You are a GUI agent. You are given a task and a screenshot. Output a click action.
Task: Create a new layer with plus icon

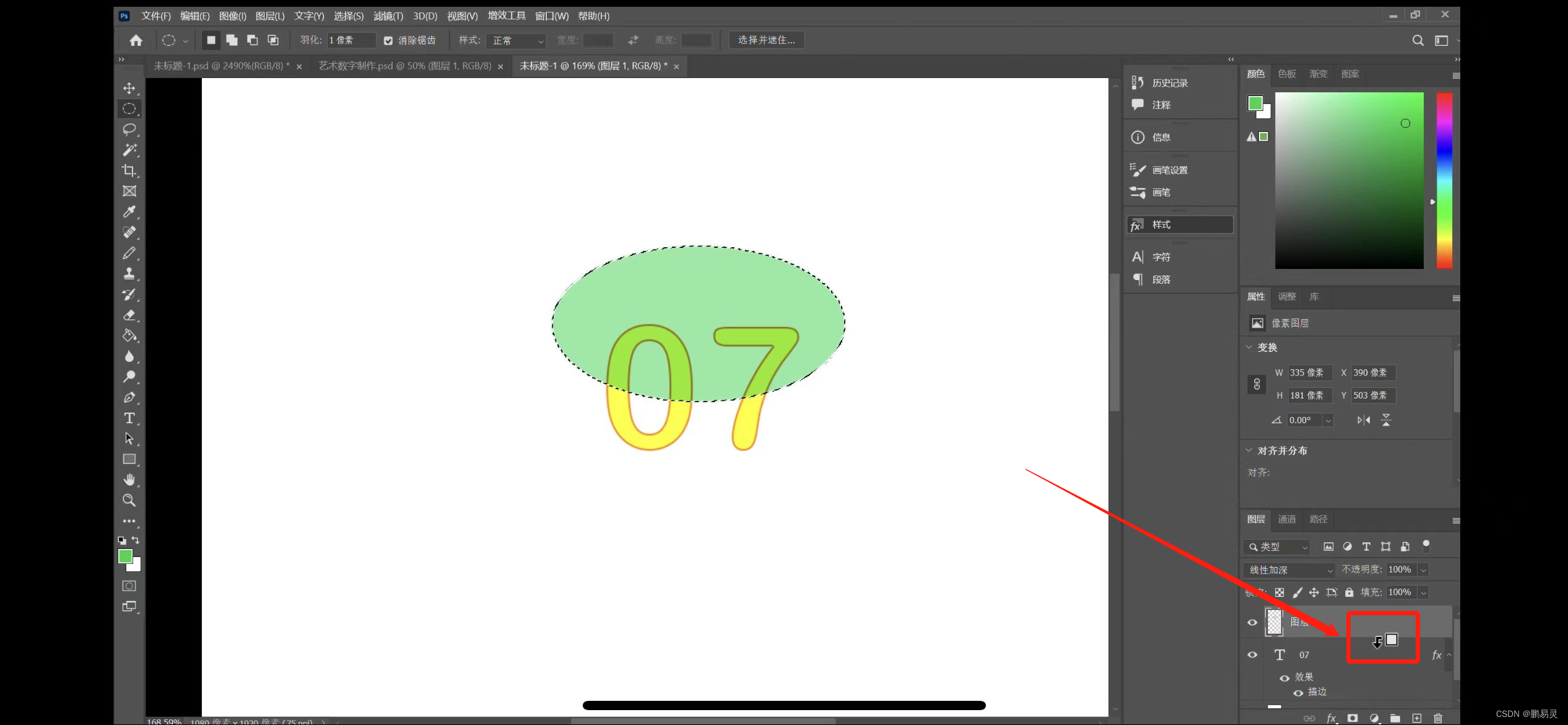[x=1416, y=718]
